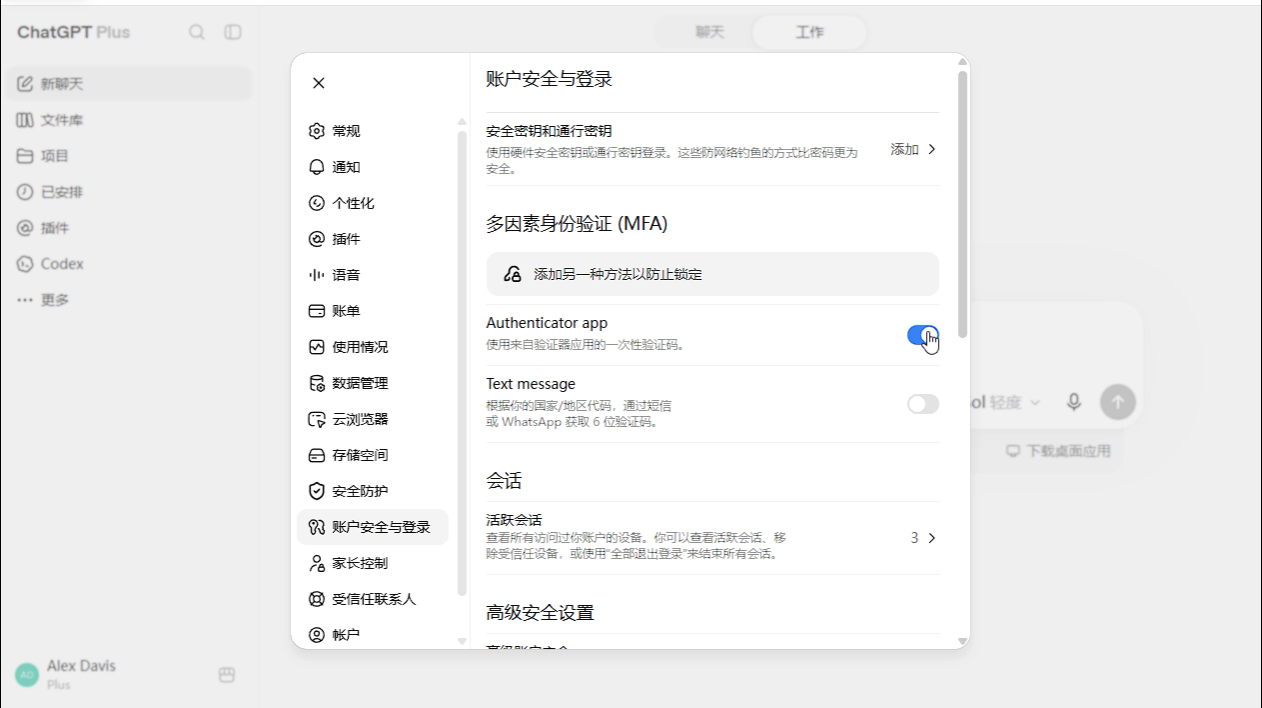Enable the Text message toggle
Image resolution: width=1262 pixels, height=708 pixels.
point(923,404)
